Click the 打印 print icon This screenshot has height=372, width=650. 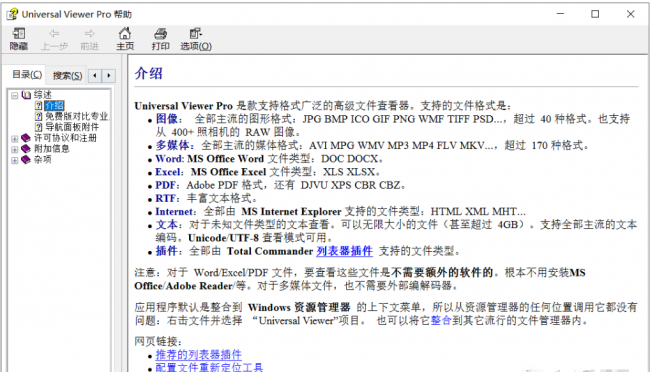[160, 33]
